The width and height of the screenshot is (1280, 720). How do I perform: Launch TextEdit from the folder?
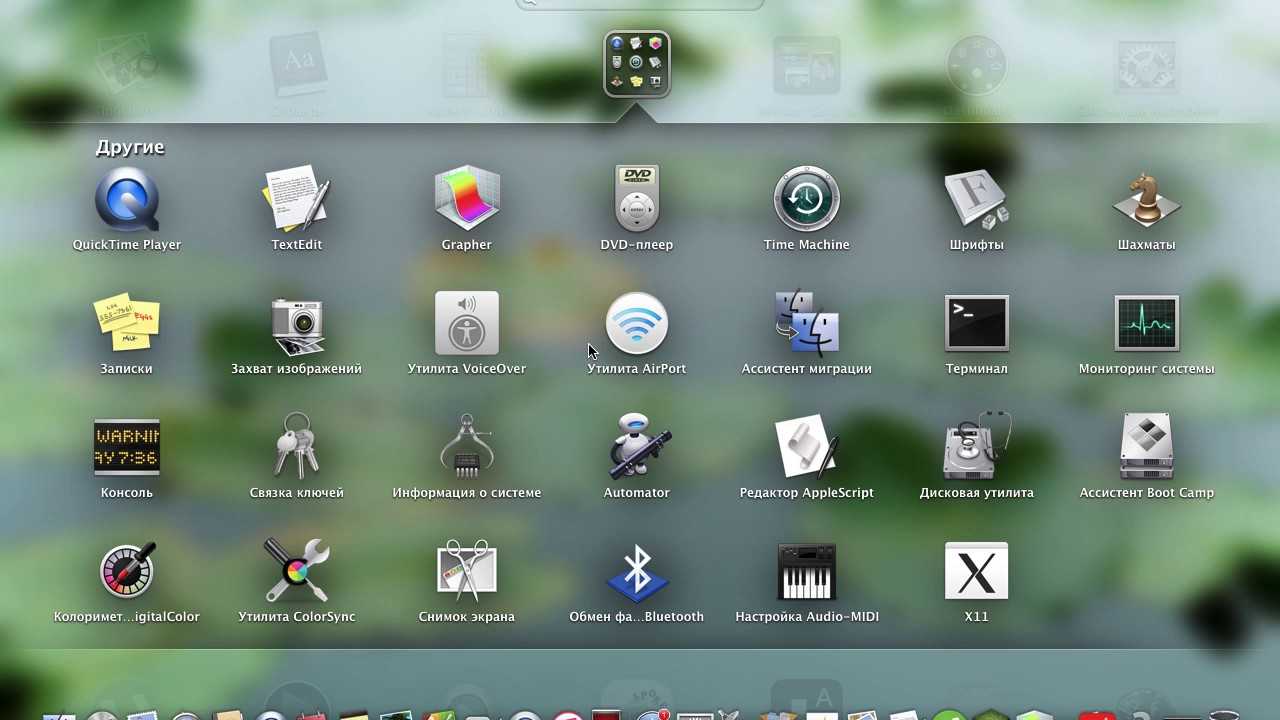(297, 199)
